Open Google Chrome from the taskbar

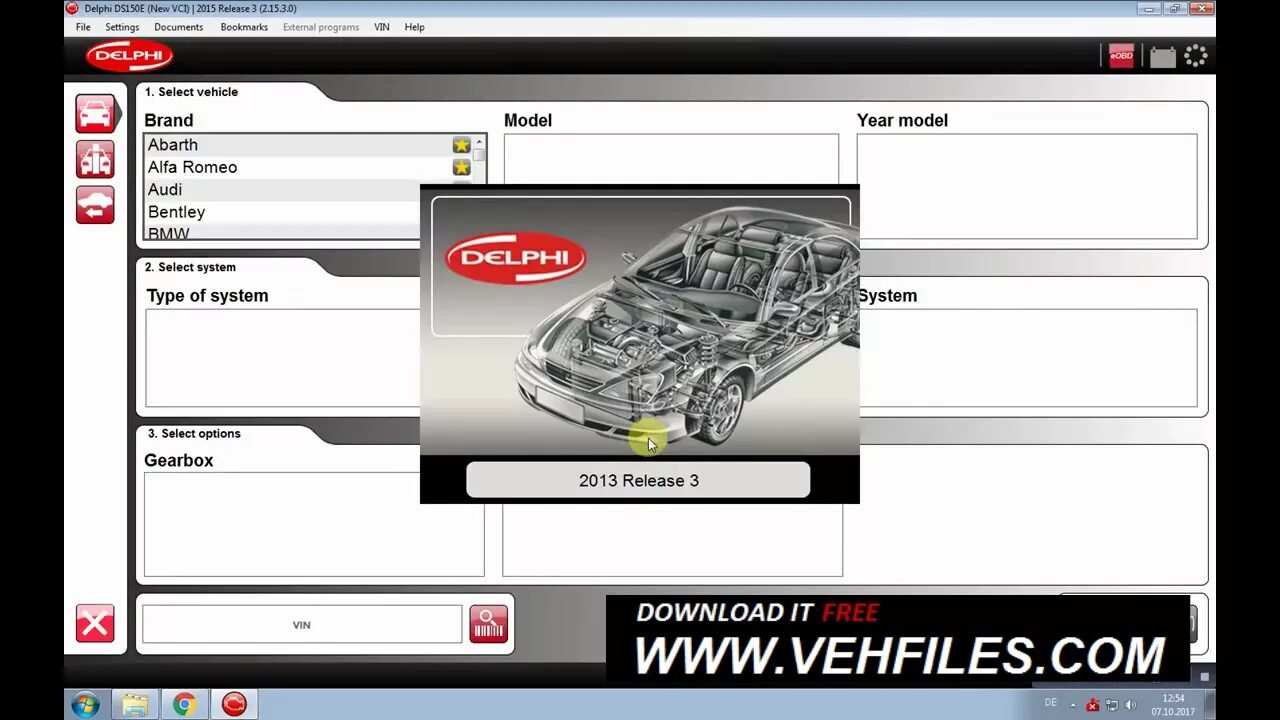coord(184,704)
